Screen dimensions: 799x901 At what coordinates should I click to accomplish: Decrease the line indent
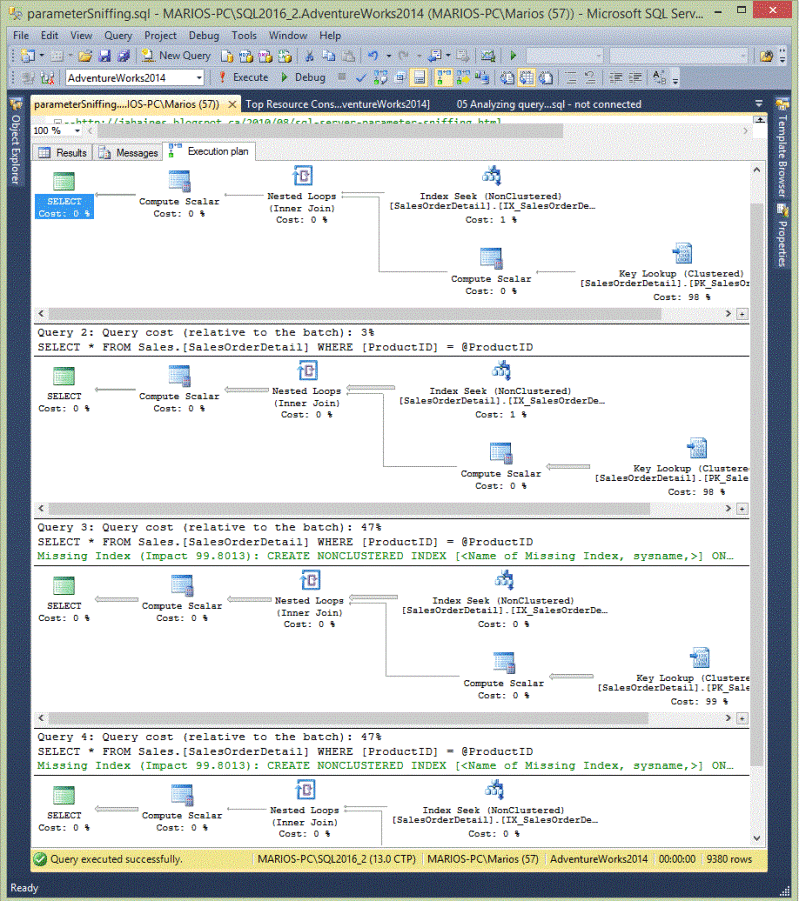point(615,77)
